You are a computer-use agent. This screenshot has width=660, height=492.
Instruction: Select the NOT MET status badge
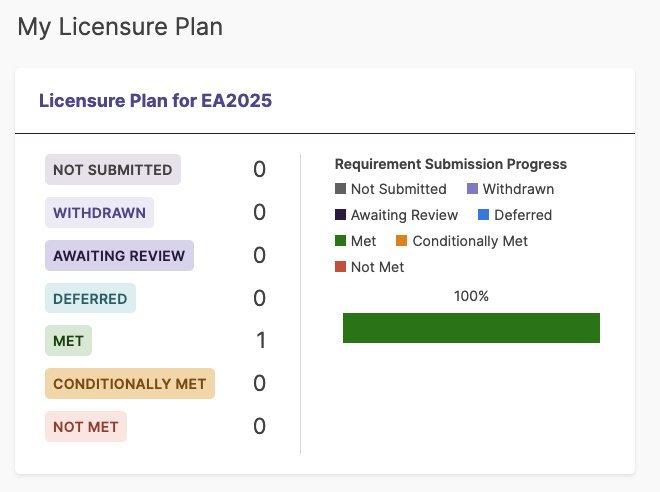(x=86, y=427)
